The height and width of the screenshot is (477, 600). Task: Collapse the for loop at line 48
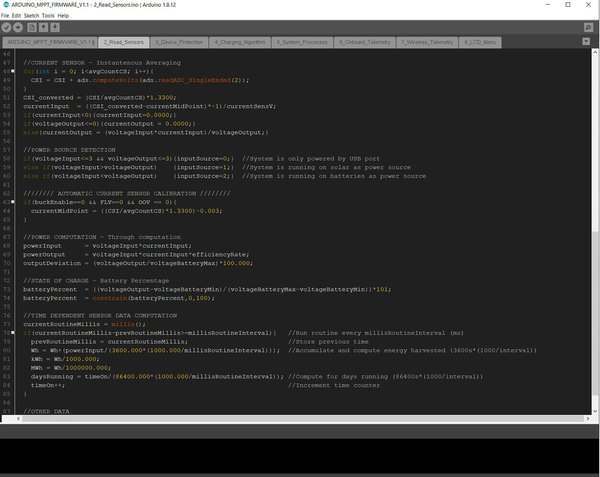click(13, 71)
